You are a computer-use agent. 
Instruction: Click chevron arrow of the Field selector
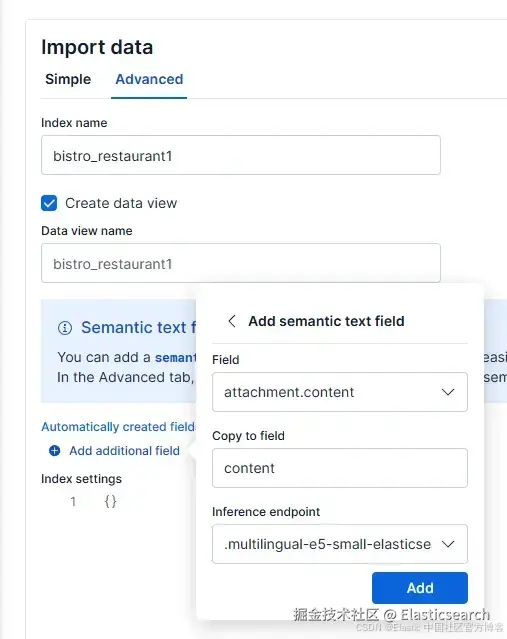448,392
